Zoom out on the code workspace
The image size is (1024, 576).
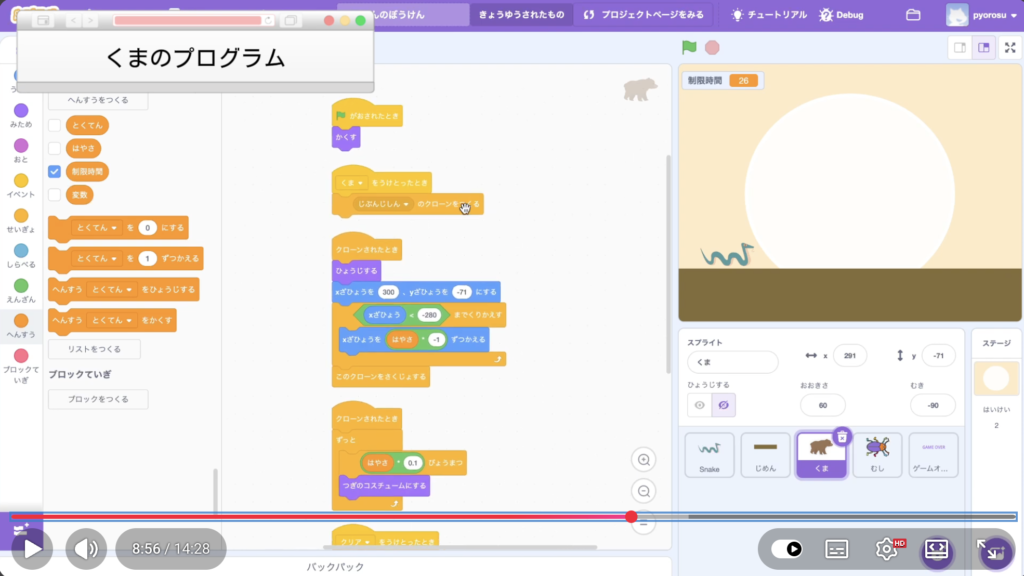[644, 491]
